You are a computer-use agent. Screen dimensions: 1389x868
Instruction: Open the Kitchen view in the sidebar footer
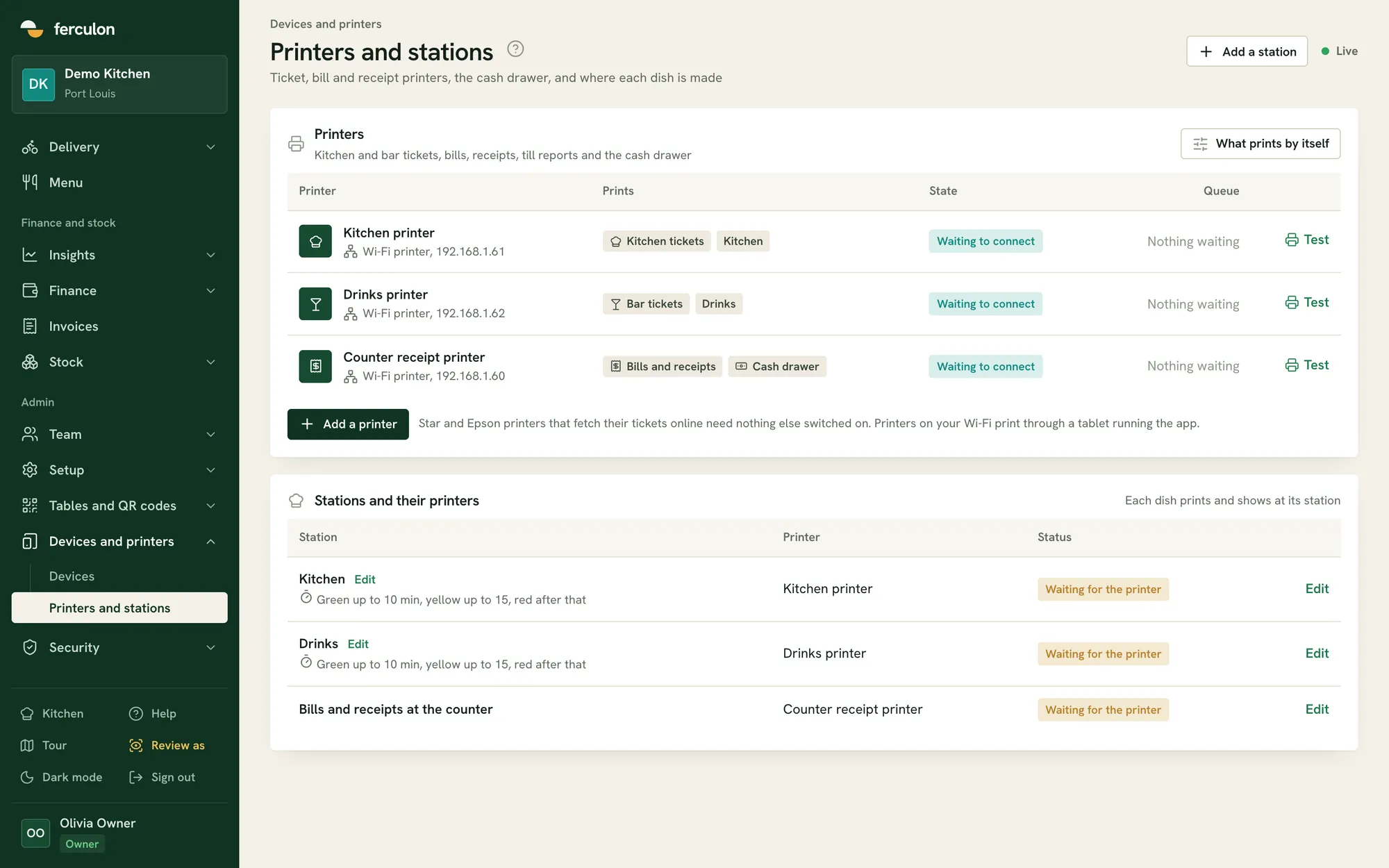[x=52, y=714]
